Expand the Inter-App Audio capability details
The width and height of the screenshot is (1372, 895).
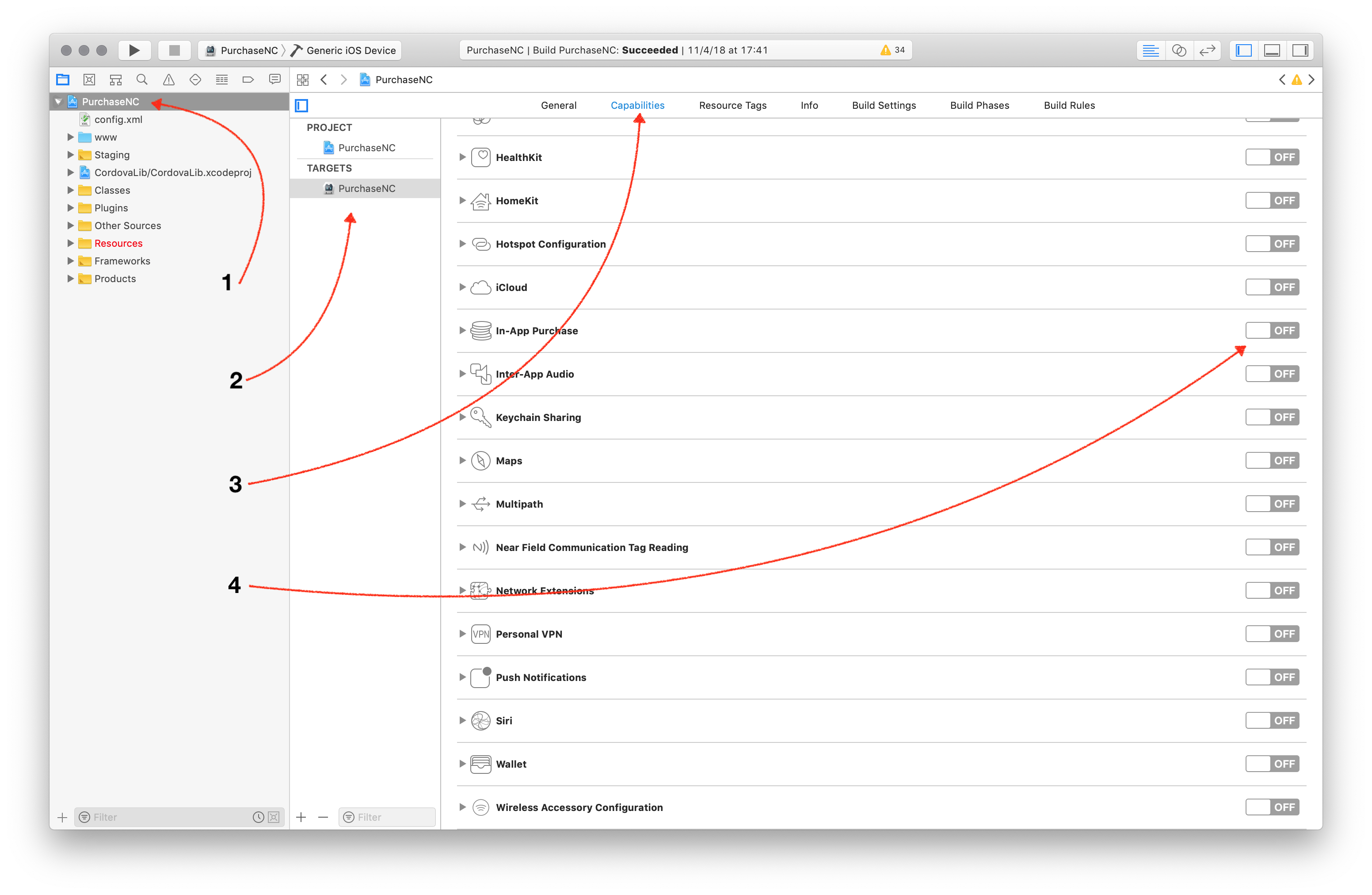tap(462, 374)
